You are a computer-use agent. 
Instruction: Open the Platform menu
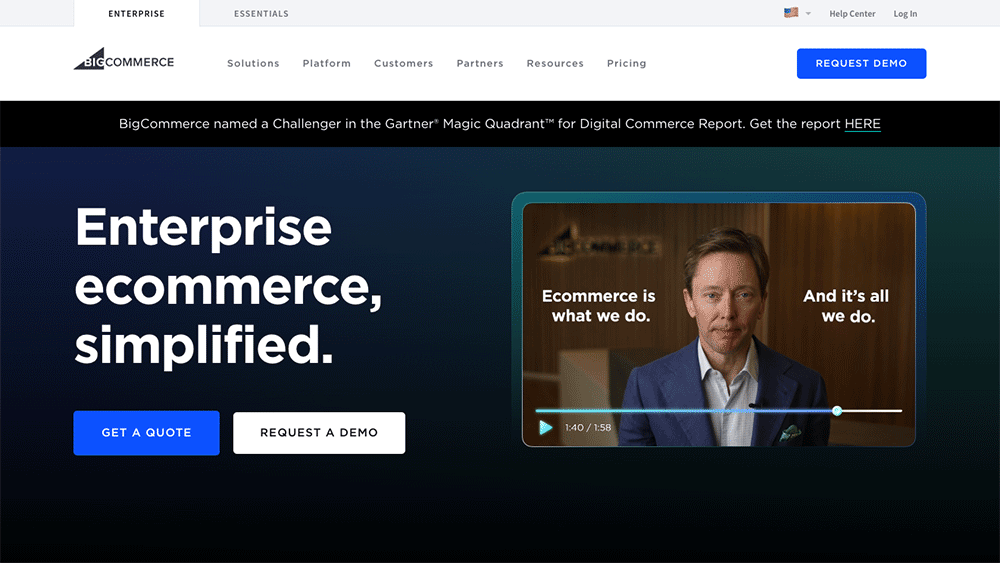(x=327, y=63)
